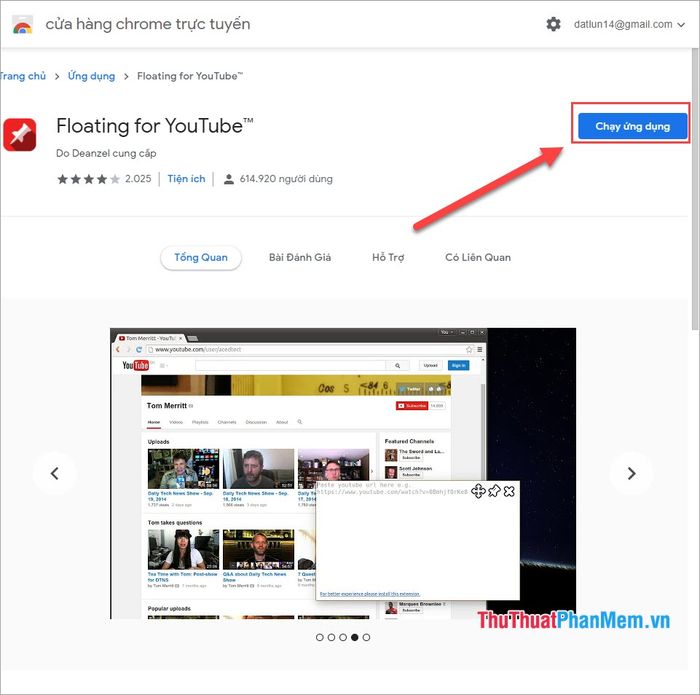
Task: Switch to the Bài Đánh Giá tab
Action: tap(300, 258)
